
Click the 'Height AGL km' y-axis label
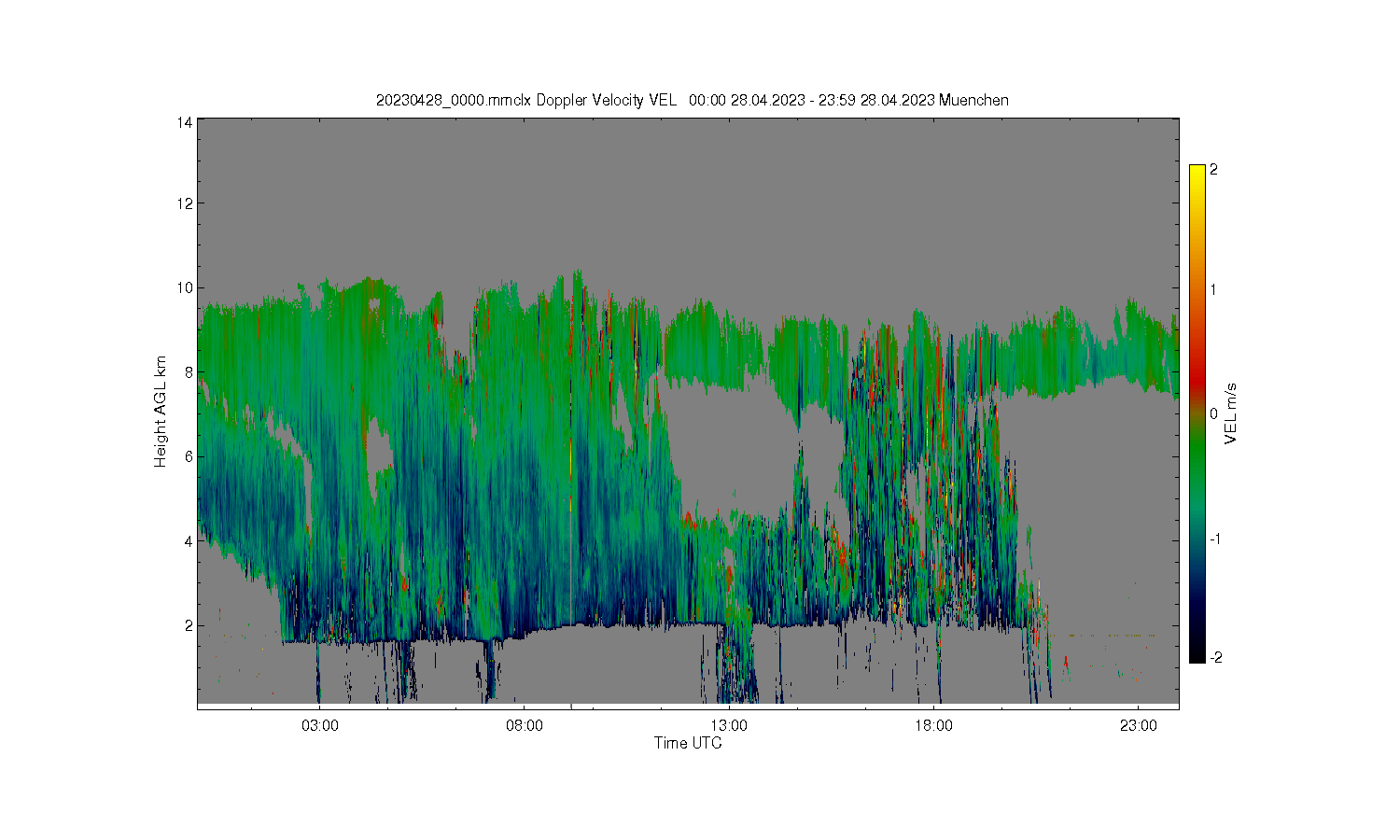tap(161, 411)
